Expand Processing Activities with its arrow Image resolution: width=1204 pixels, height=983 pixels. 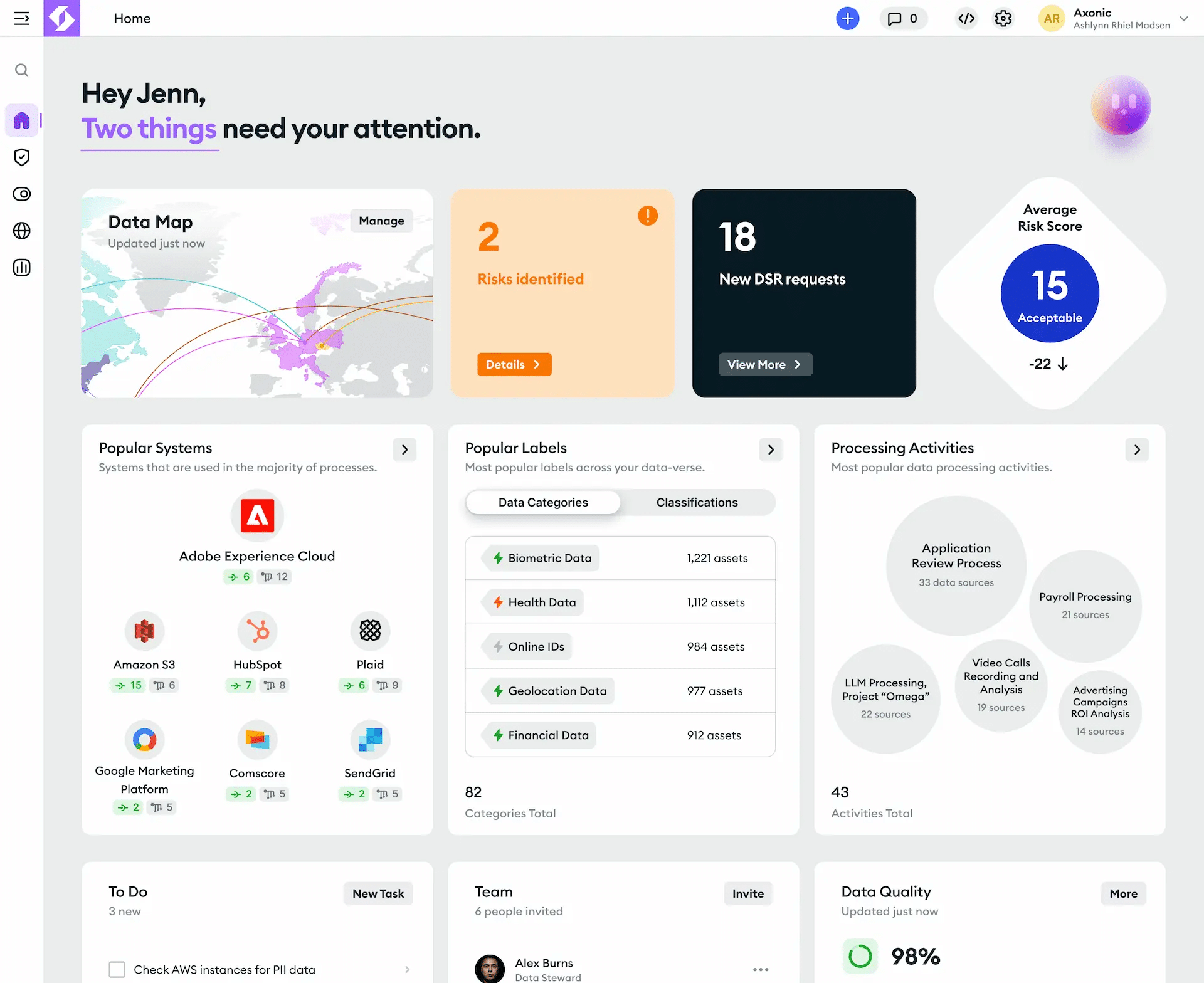click(x=1137, y=449)
